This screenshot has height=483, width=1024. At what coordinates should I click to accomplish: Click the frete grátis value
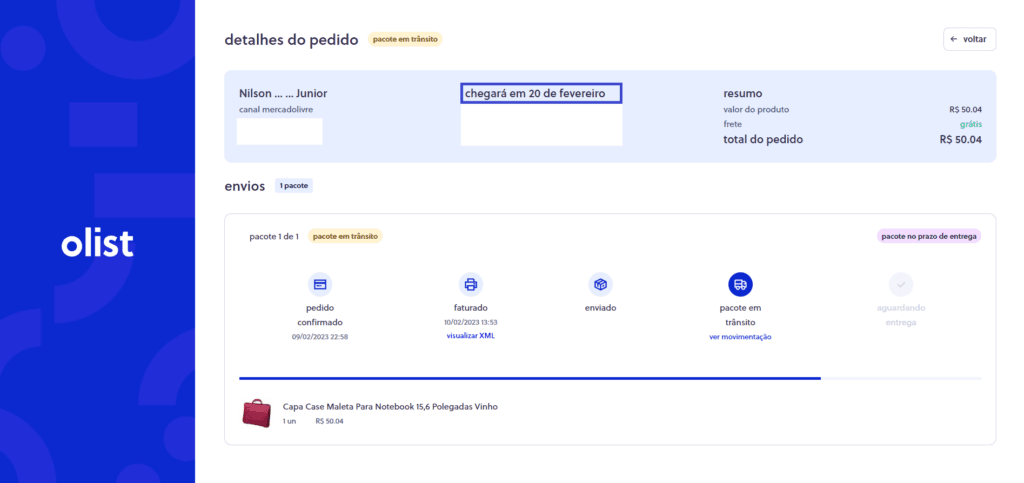tap(970, 124)
